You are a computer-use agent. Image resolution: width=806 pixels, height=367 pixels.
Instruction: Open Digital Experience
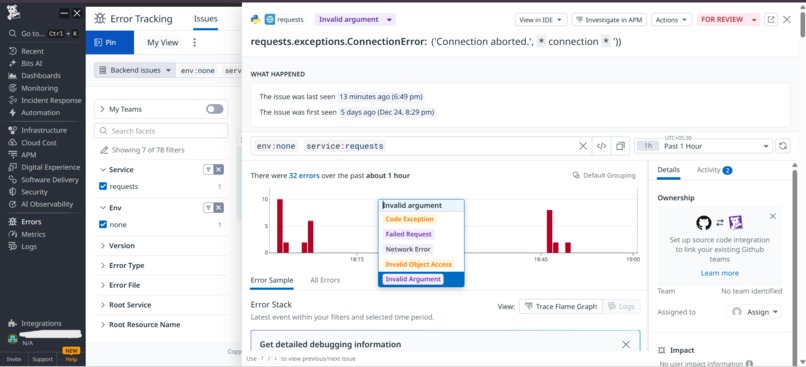(50, 167)
